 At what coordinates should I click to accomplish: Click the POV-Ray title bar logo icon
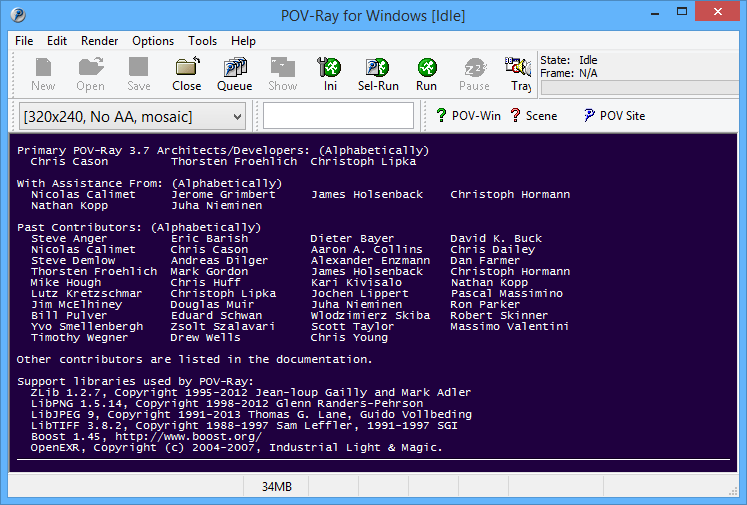(18, 15)
